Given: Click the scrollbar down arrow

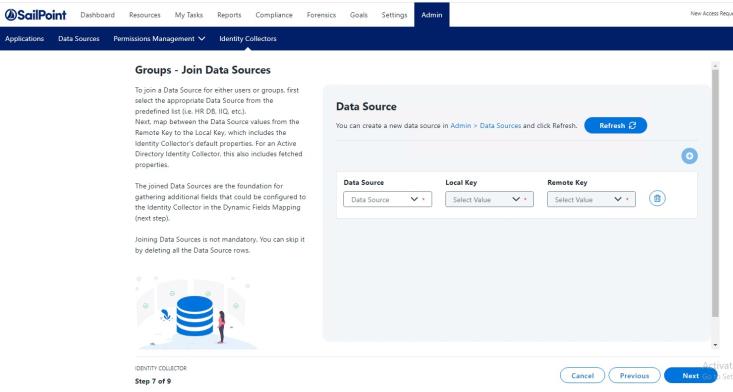Looking at the screenshot, I should pyautogui.click(x=715, y=345).
